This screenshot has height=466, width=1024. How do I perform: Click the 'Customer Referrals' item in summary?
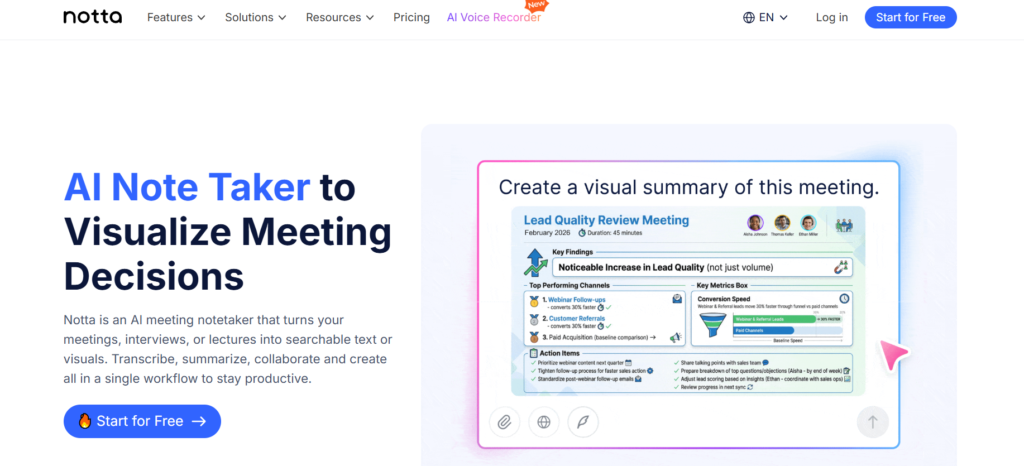pyautogui.click(x=577, y=318)
